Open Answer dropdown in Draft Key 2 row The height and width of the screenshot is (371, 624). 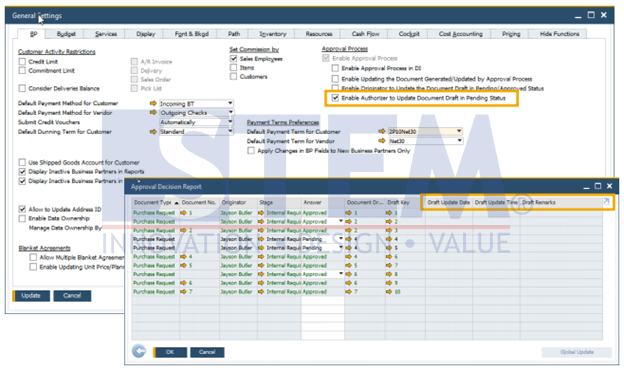[341, 221]
